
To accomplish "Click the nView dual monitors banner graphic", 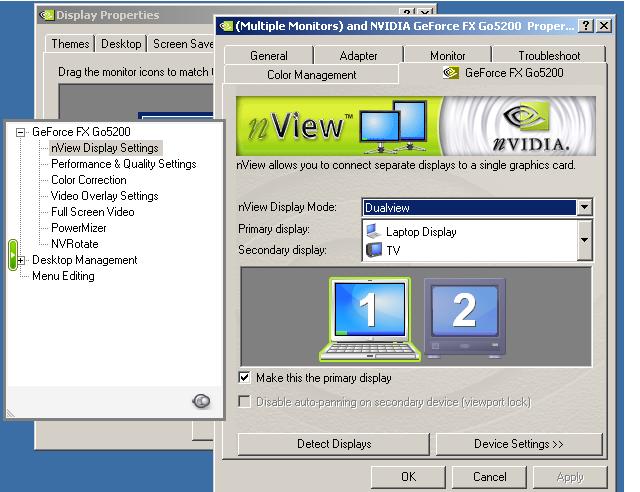I will [393, 127].
